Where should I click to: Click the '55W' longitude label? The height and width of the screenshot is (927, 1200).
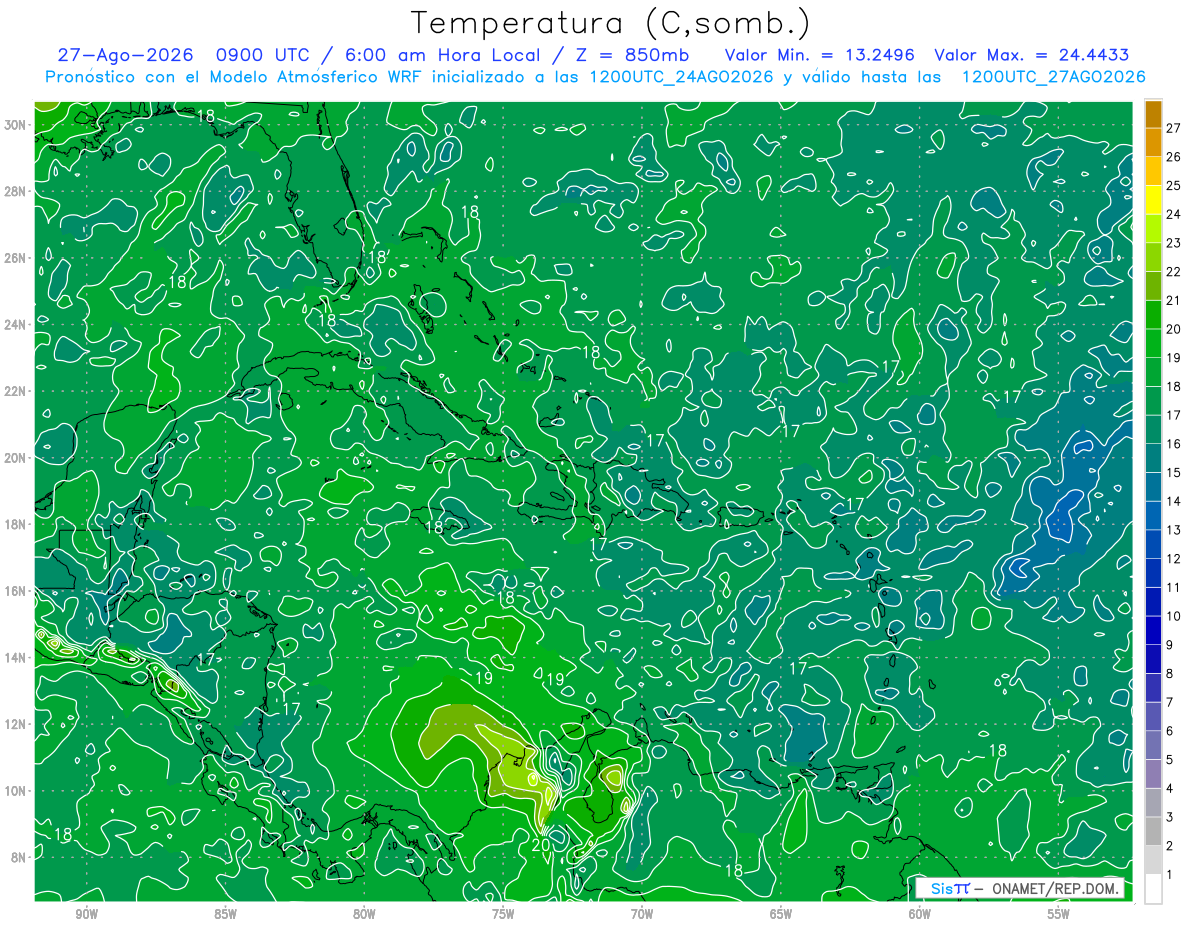1059,914
